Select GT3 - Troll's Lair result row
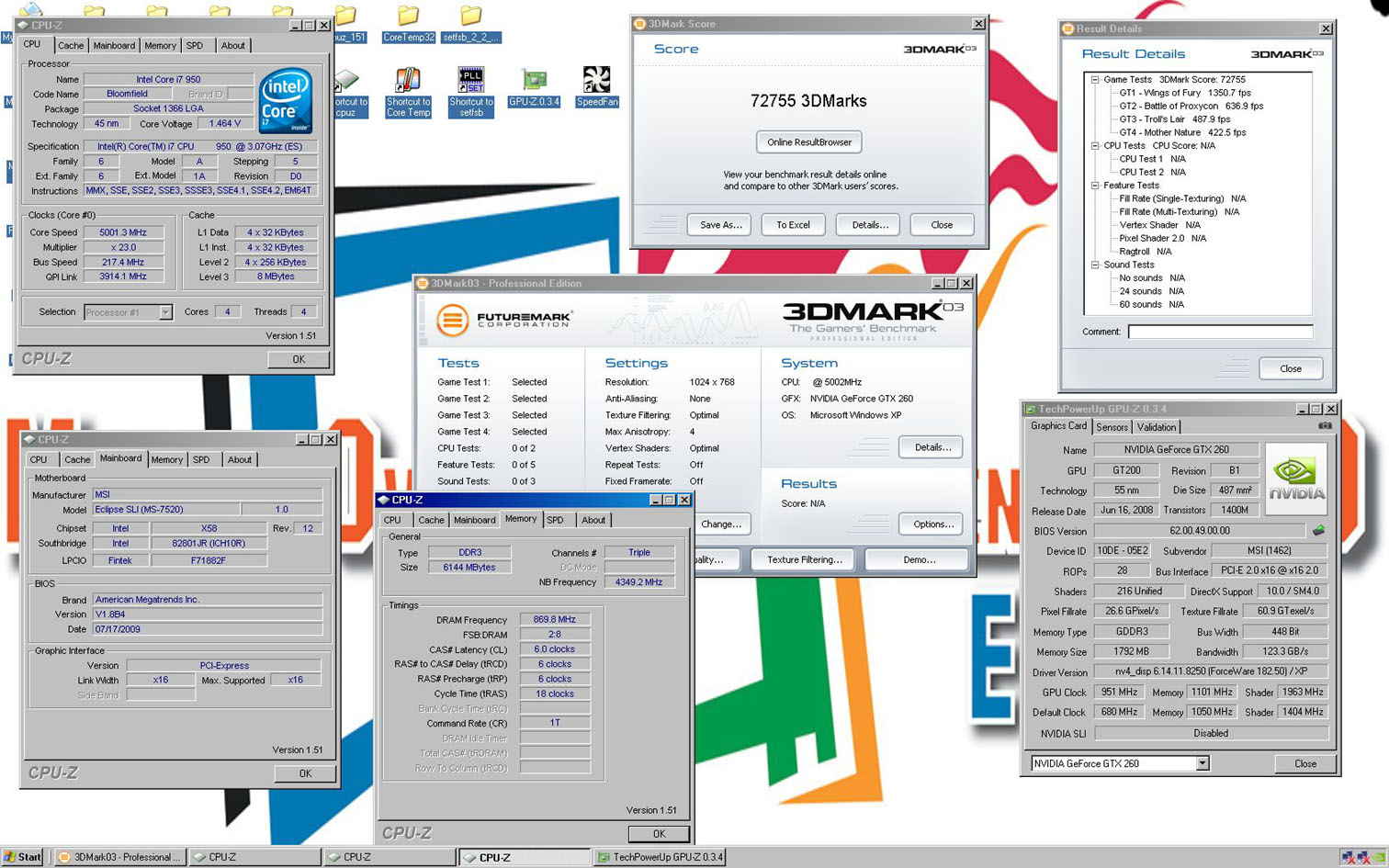This screenshot has width=1389, height=868. click(x=1174, y=119)
